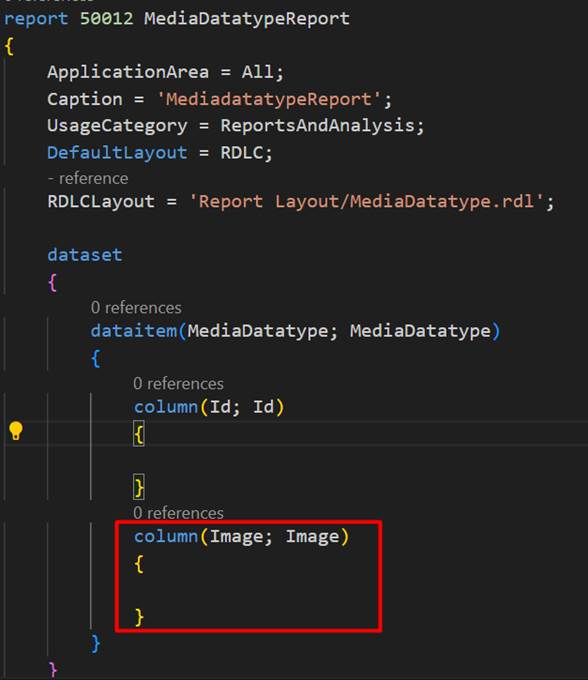
Task: Click the dataset keyword
Action: click(85, 255)
